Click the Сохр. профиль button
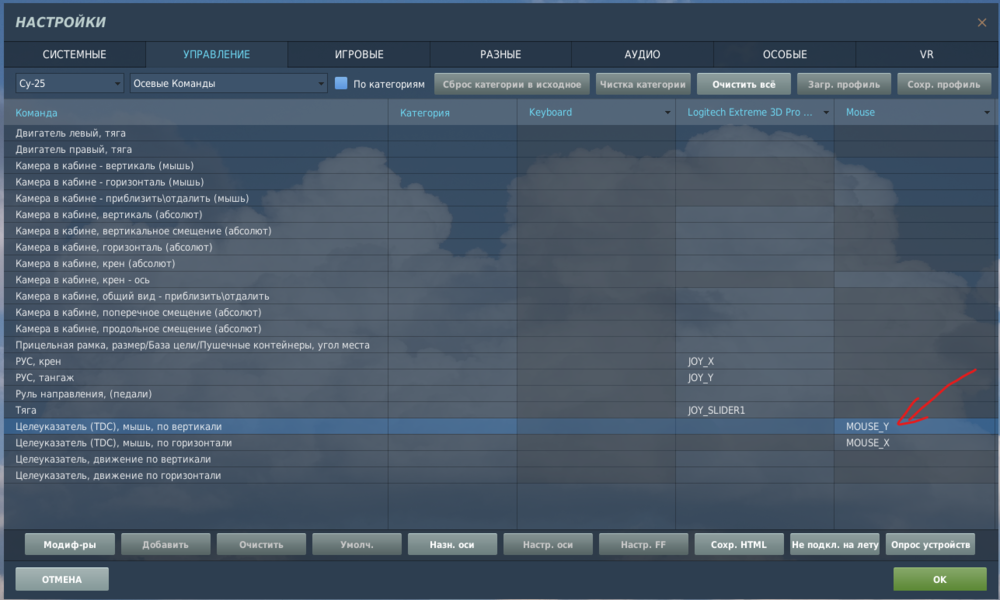This screenshot has height=600, width=1000. pos(944,84)
